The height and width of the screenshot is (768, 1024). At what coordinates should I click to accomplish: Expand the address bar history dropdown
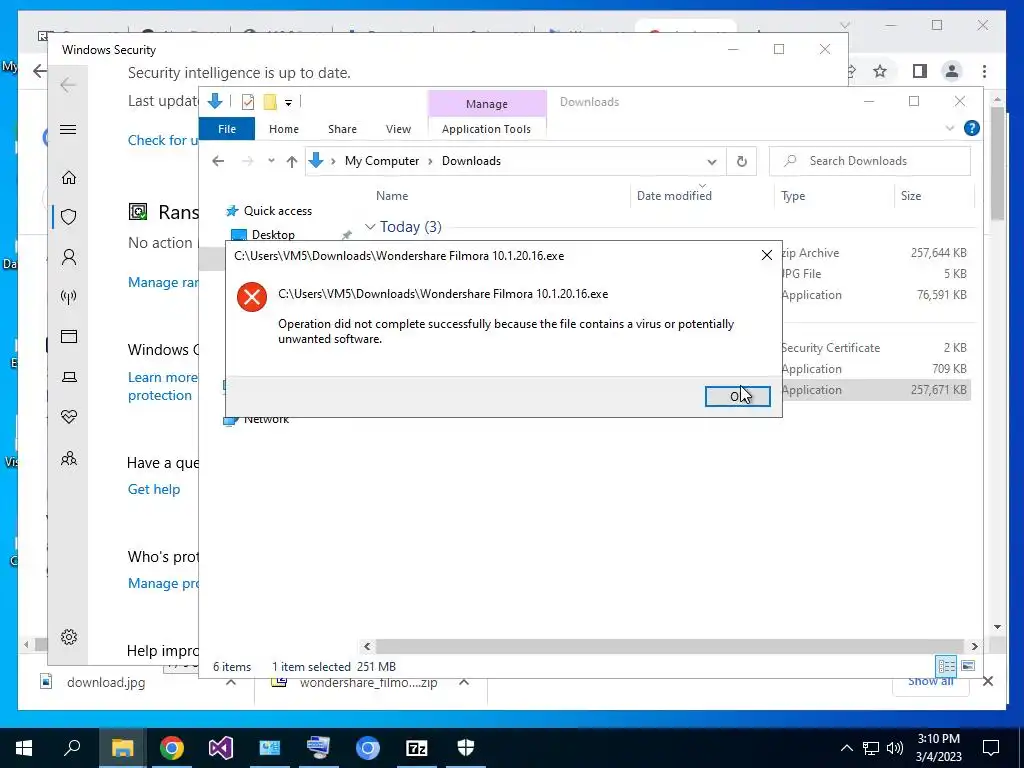[712, 161]
